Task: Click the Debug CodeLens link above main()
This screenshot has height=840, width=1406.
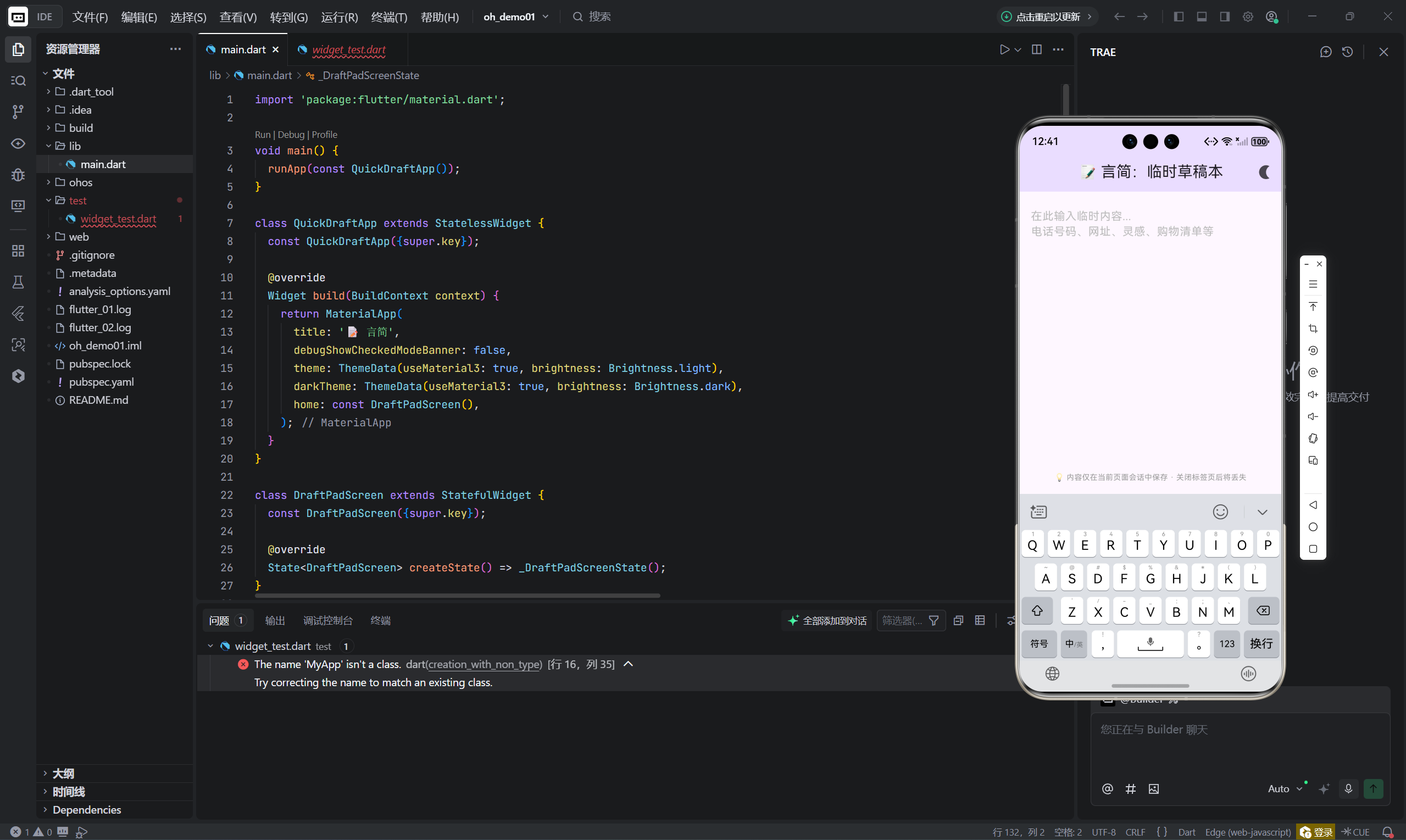Action: tap(291, 135)
